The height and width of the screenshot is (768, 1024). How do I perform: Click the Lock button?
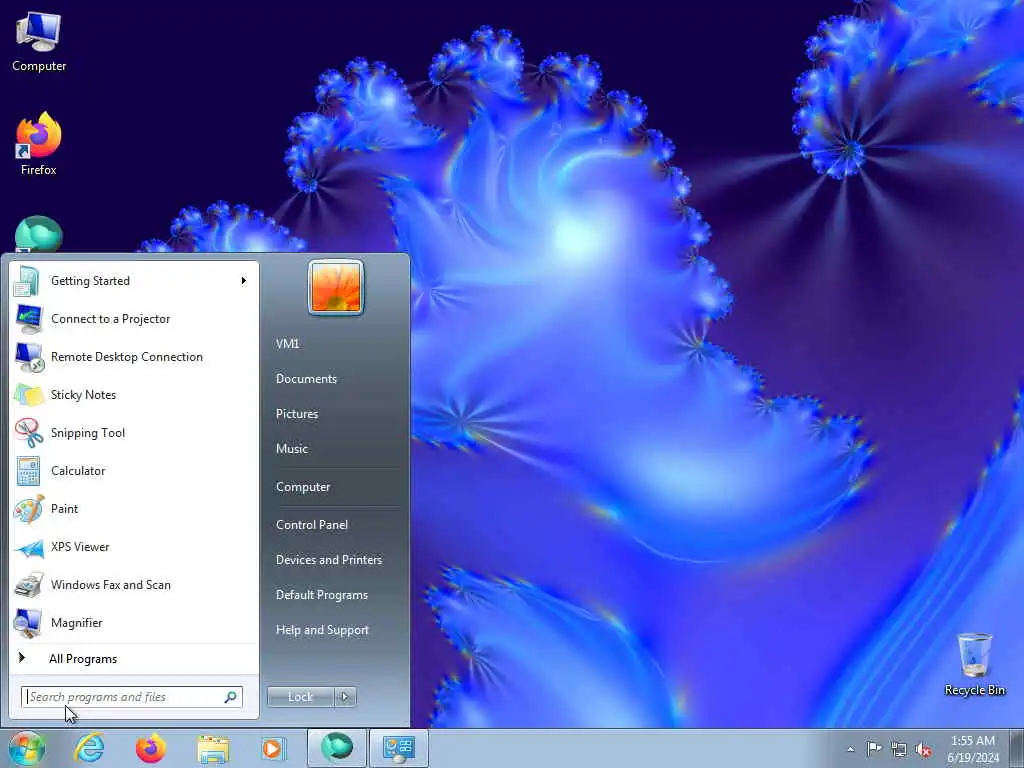click(300, 697)
